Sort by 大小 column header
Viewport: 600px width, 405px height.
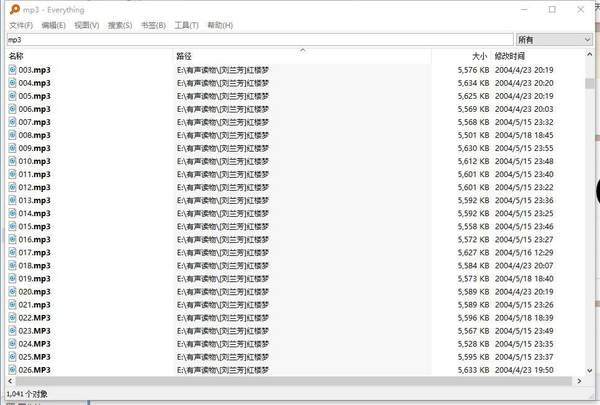tap(478, 56)
